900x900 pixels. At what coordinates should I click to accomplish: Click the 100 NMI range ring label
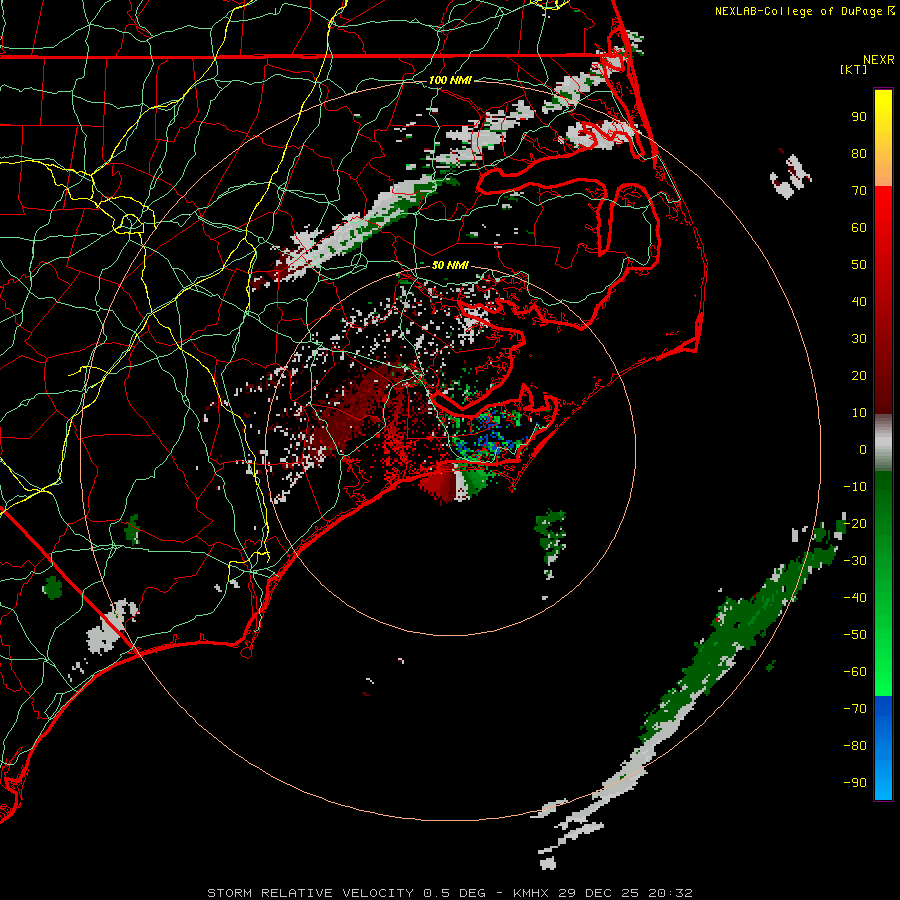(x=450, y=80)
